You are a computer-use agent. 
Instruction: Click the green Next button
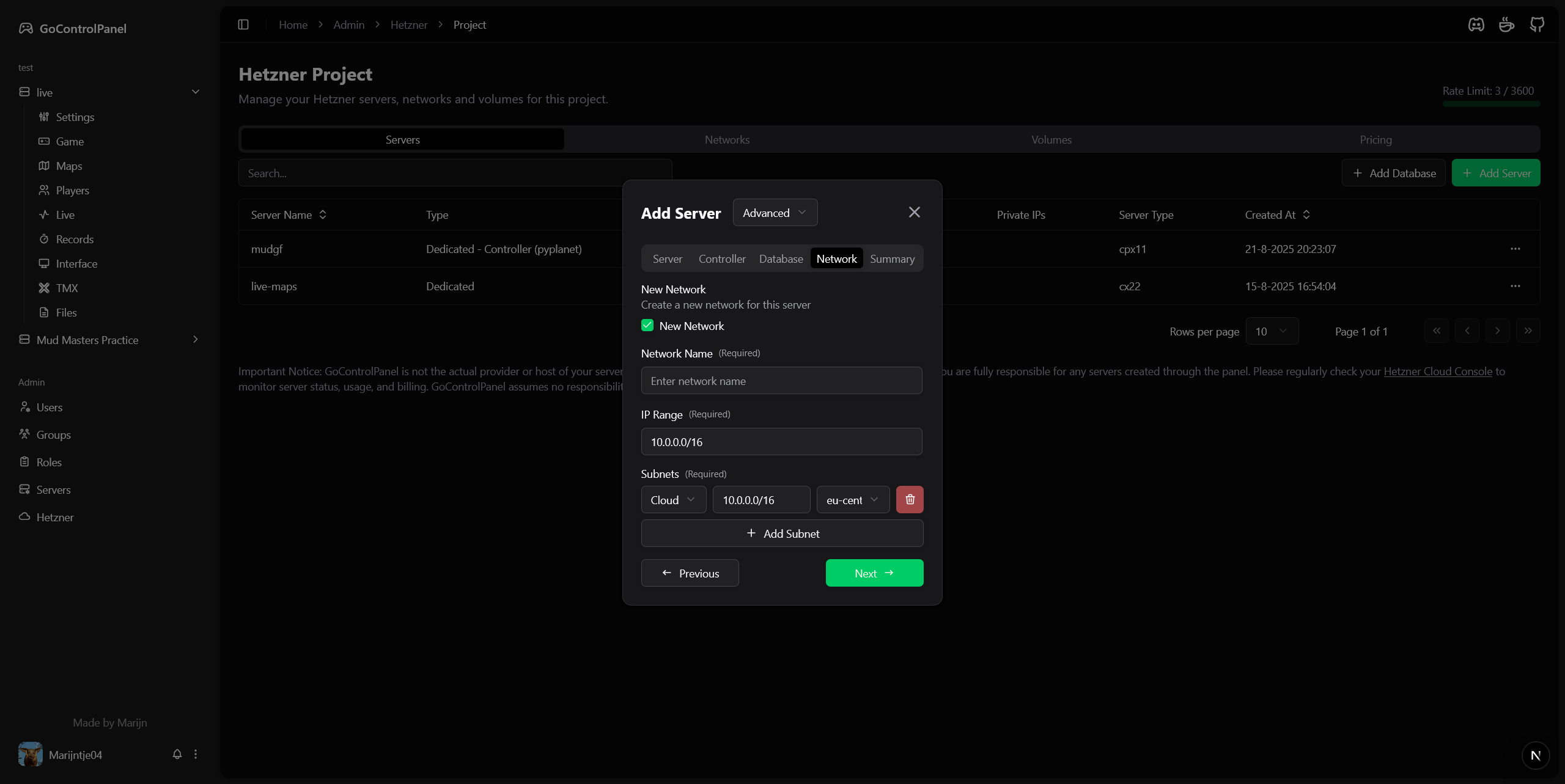click(x=874, y=573)
